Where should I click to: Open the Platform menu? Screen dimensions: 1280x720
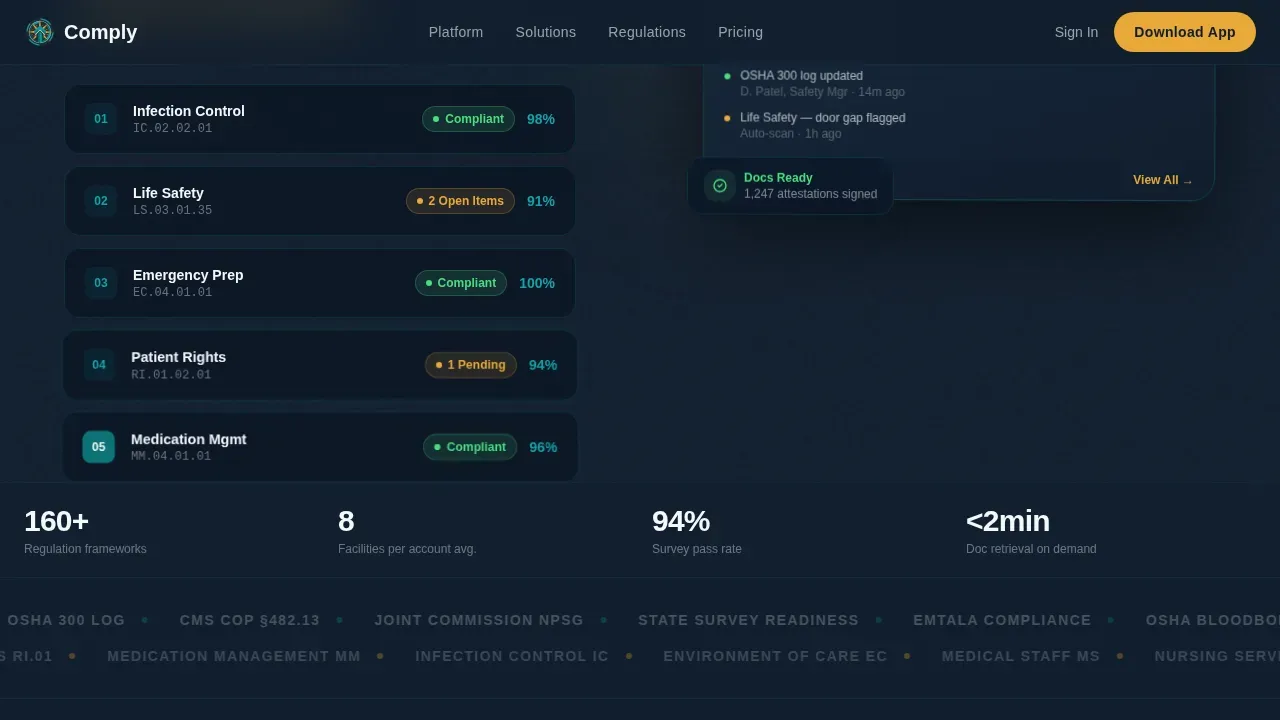tap(456, 32)
